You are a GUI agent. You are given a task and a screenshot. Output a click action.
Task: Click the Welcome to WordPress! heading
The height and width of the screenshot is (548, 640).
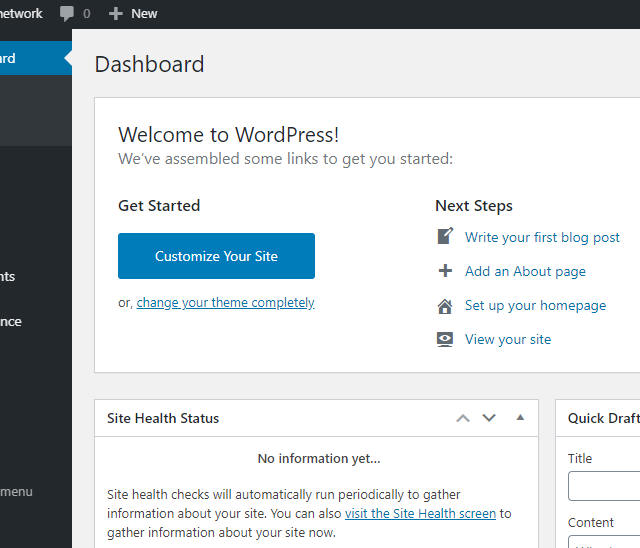pos(229,135)
